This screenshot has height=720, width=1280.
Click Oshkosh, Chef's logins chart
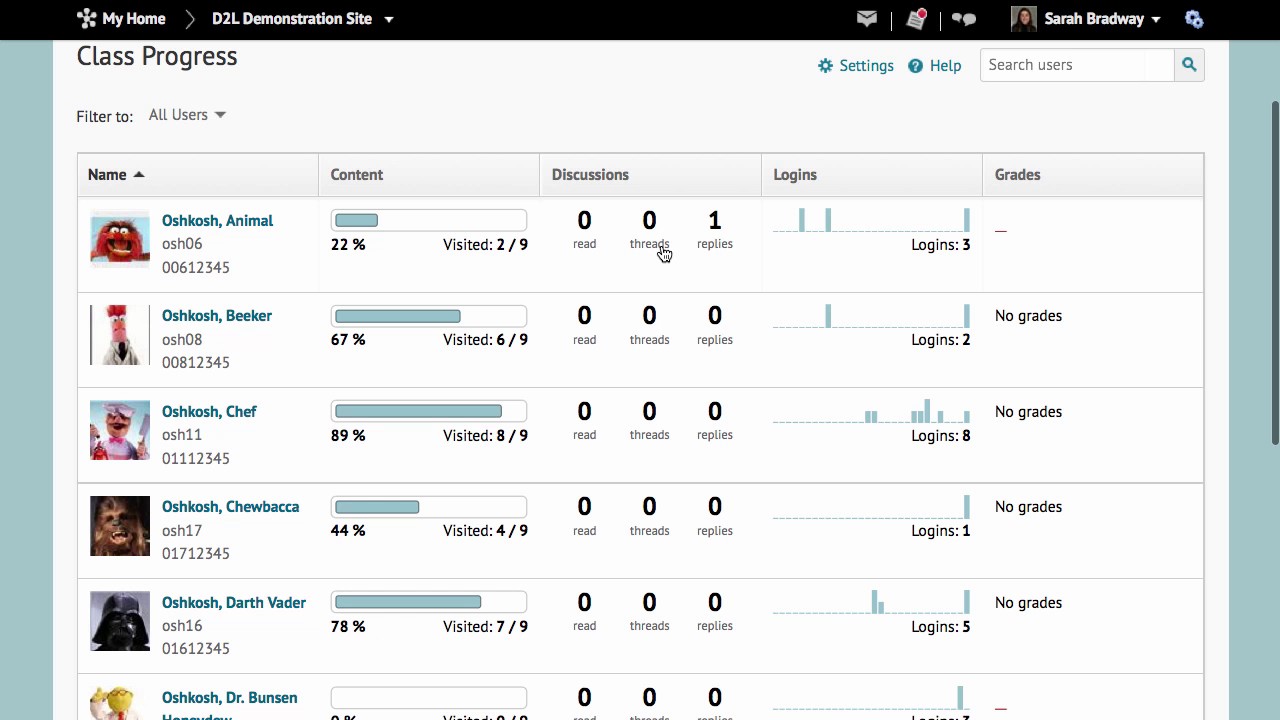point(871,412)
